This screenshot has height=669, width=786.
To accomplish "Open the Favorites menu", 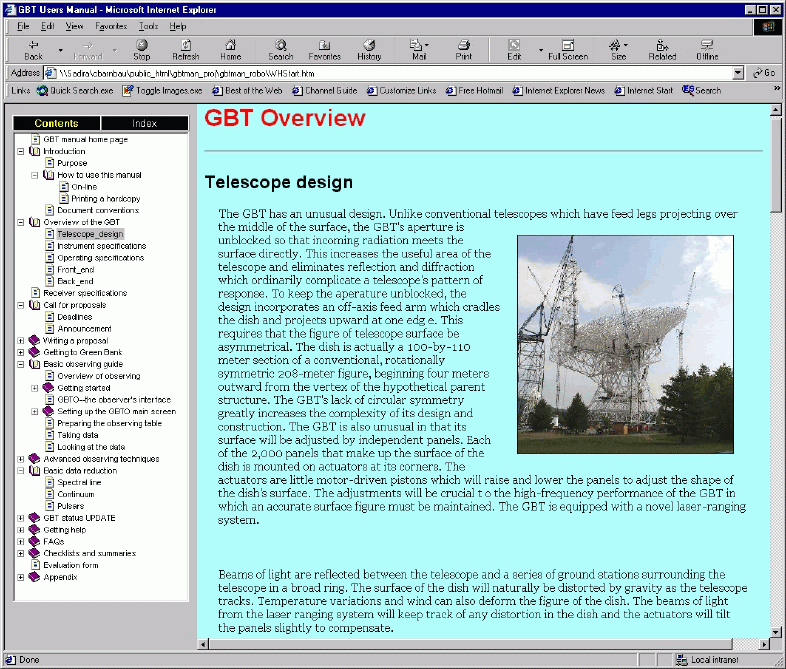I will pos(110,26).
